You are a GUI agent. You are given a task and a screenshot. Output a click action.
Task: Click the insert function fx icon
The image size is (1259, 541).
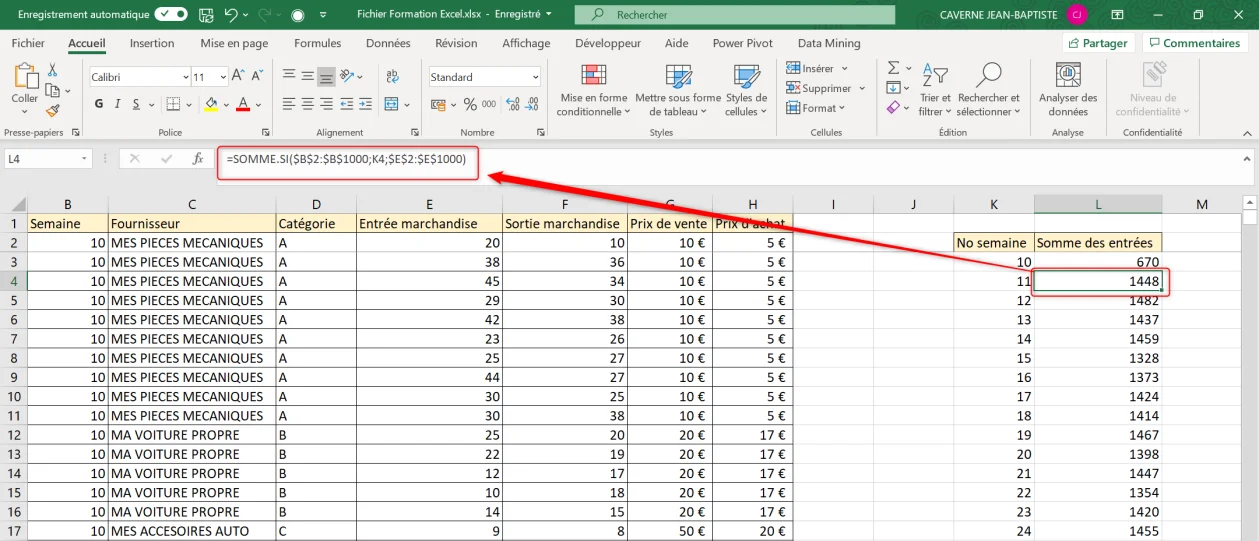click(198, 158)
